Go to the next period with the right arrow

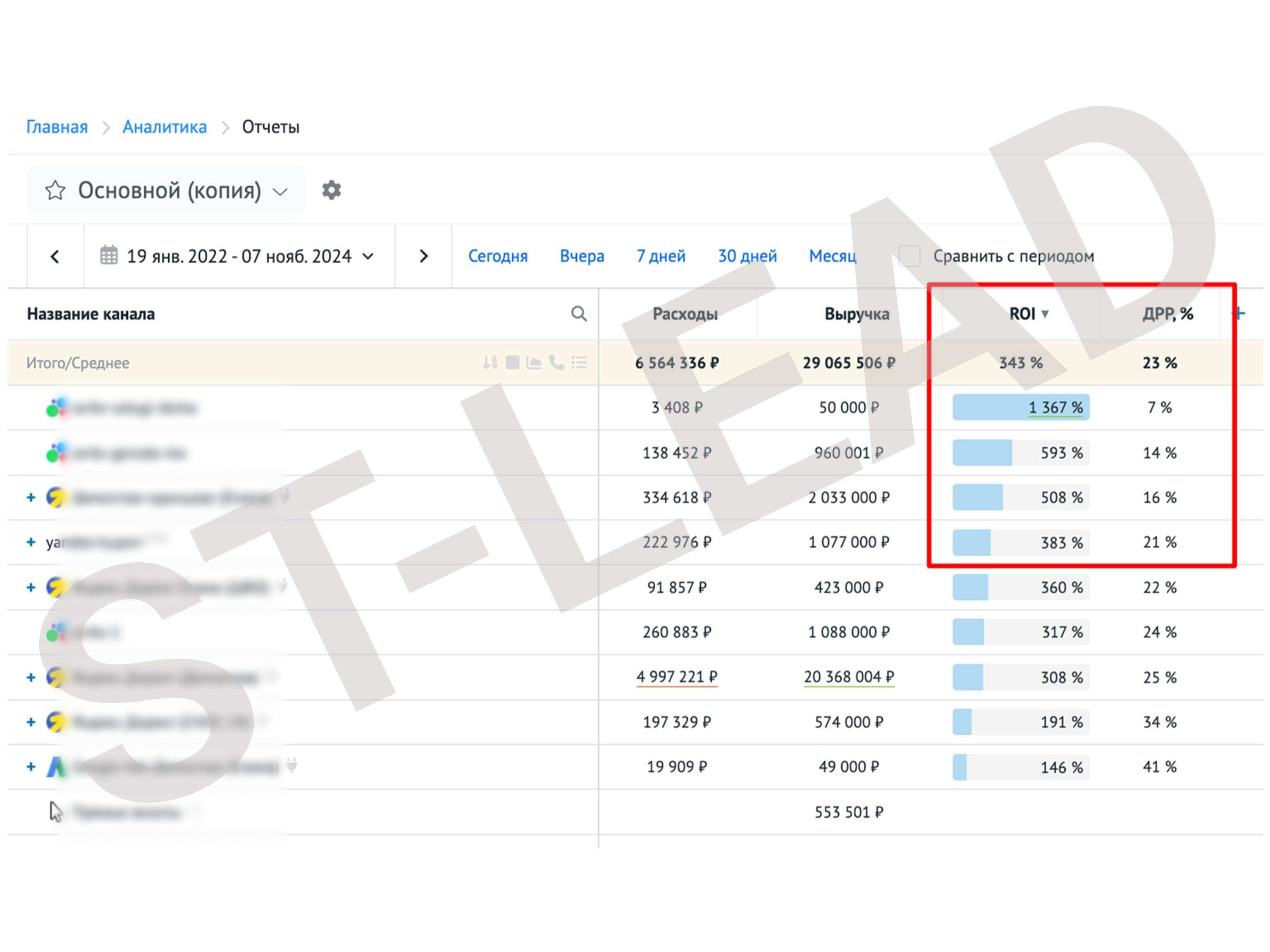point(424,256)
